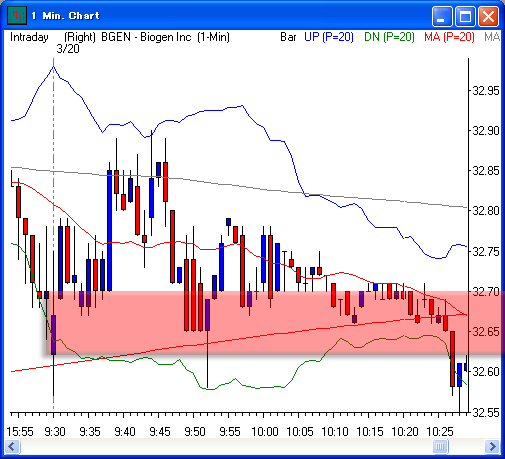Click the '3/20' date label
505x459 pixels.
tap(68, 49)
